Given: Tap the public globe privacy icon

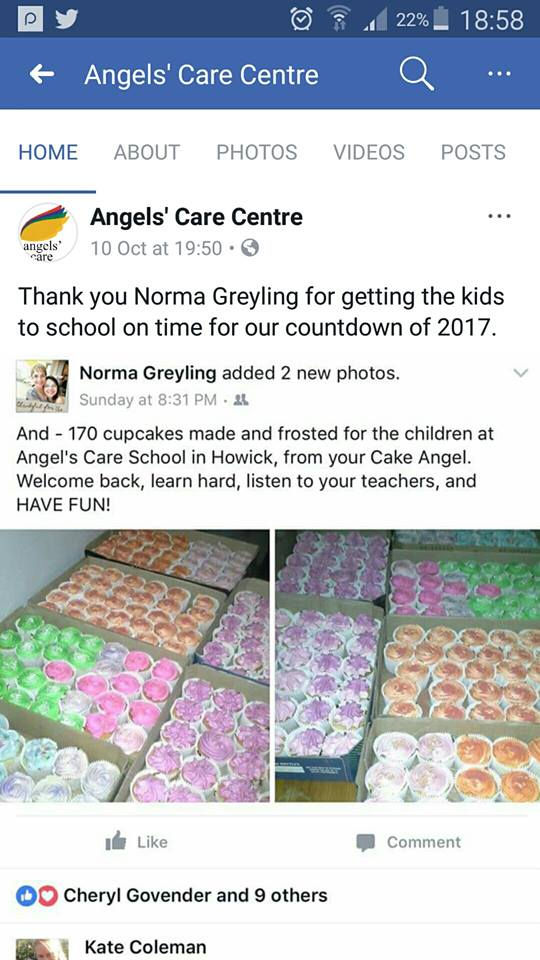Looking at the screenshot, I should coord(250,248).
